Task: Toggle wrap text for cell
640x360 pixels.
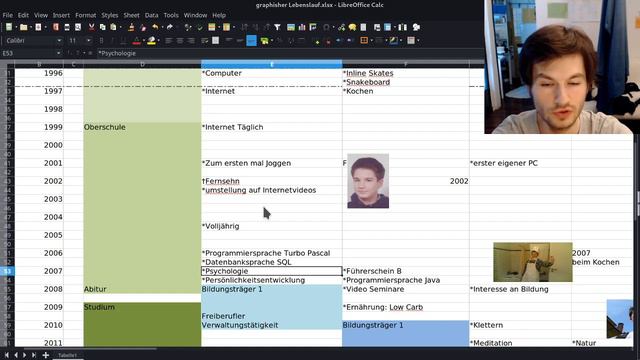Action: [x=204, y=40]
